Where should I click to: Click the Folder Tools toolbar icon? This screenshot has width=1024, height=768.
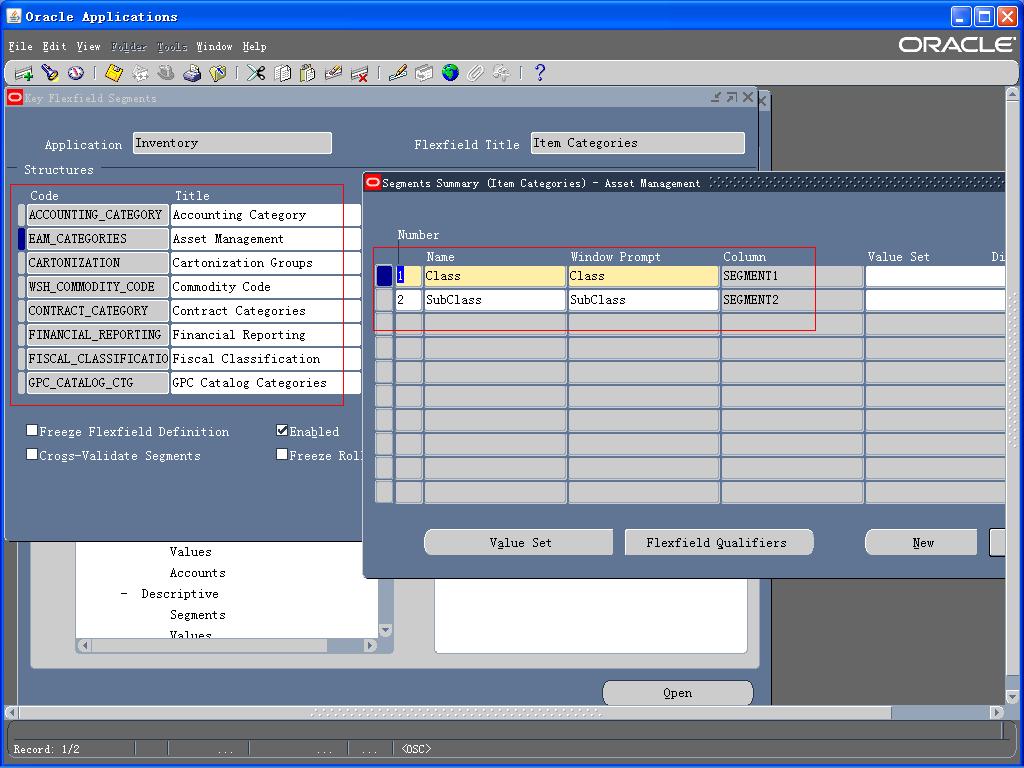tap(502, 73)
